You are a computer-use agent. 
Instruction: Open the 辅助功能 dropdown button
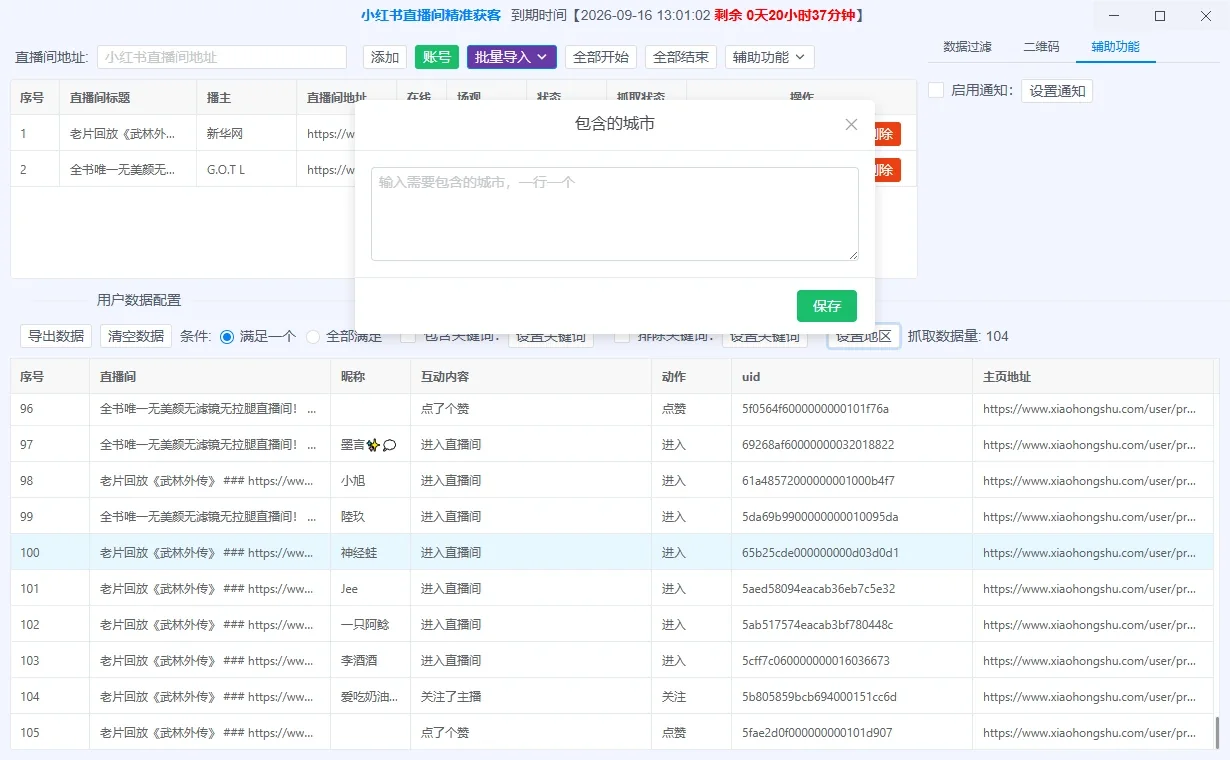click(x=770, y=57)
